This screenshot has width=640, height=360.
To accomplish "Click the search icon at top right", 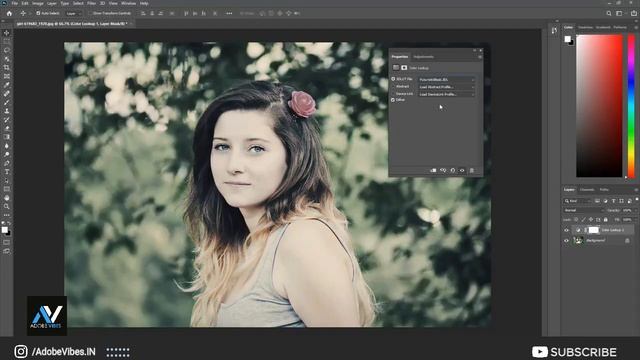I will coord(609,13).
